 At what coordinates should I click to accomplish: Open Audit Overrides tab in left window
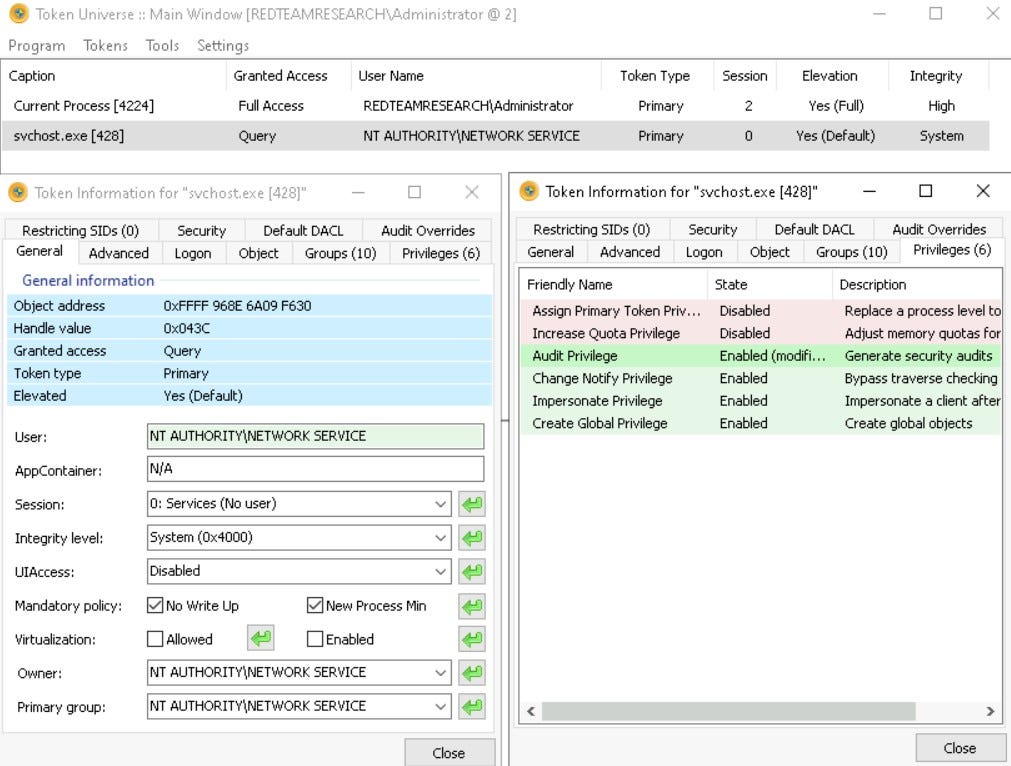click(x=427, y=231)
